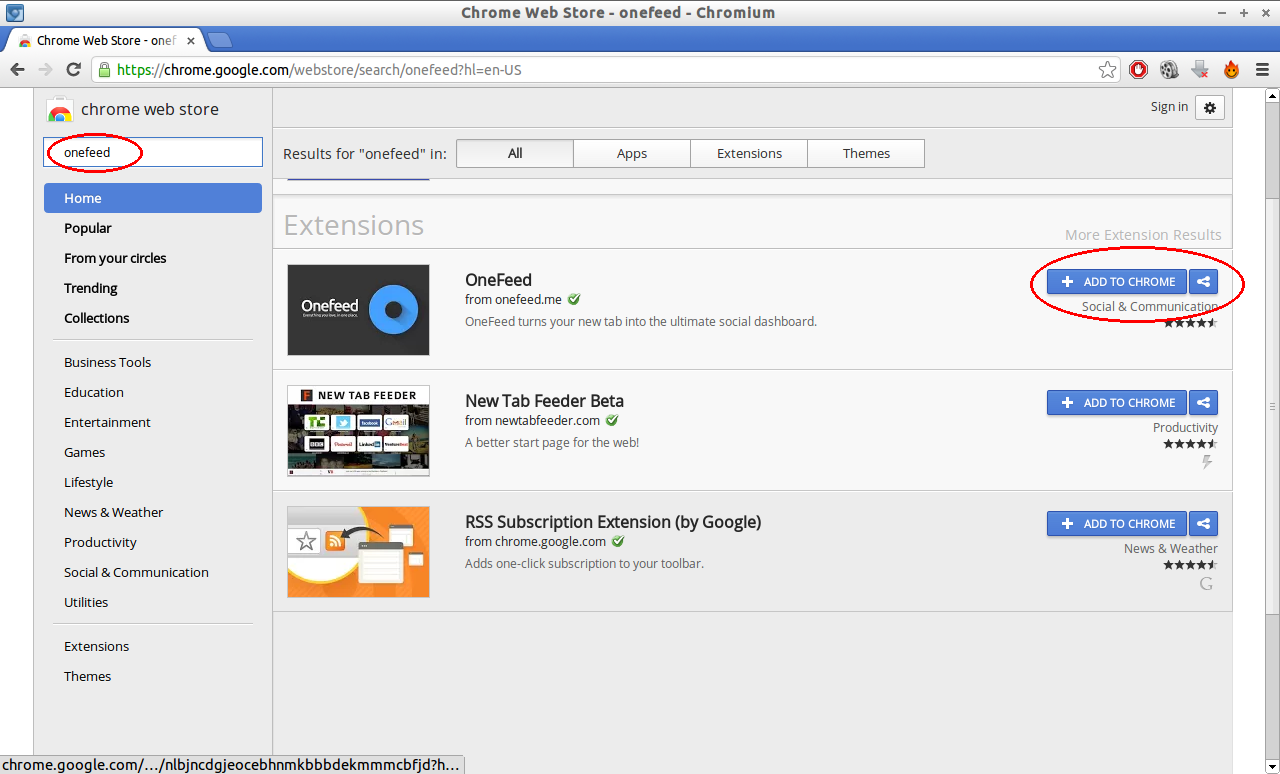Go to Home in the sidebar
Viewport: 1280px width, 774px height.
pyautogui.click(x=153, y=198)
